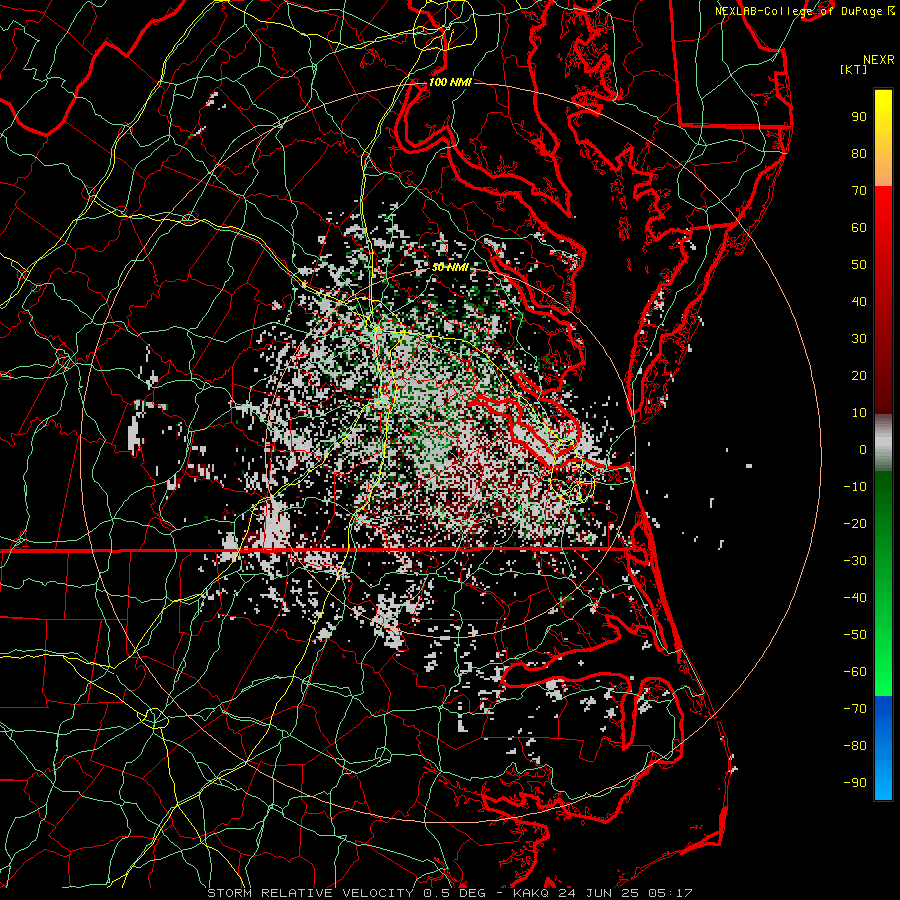Click the [KT] units label

[854, 69]
